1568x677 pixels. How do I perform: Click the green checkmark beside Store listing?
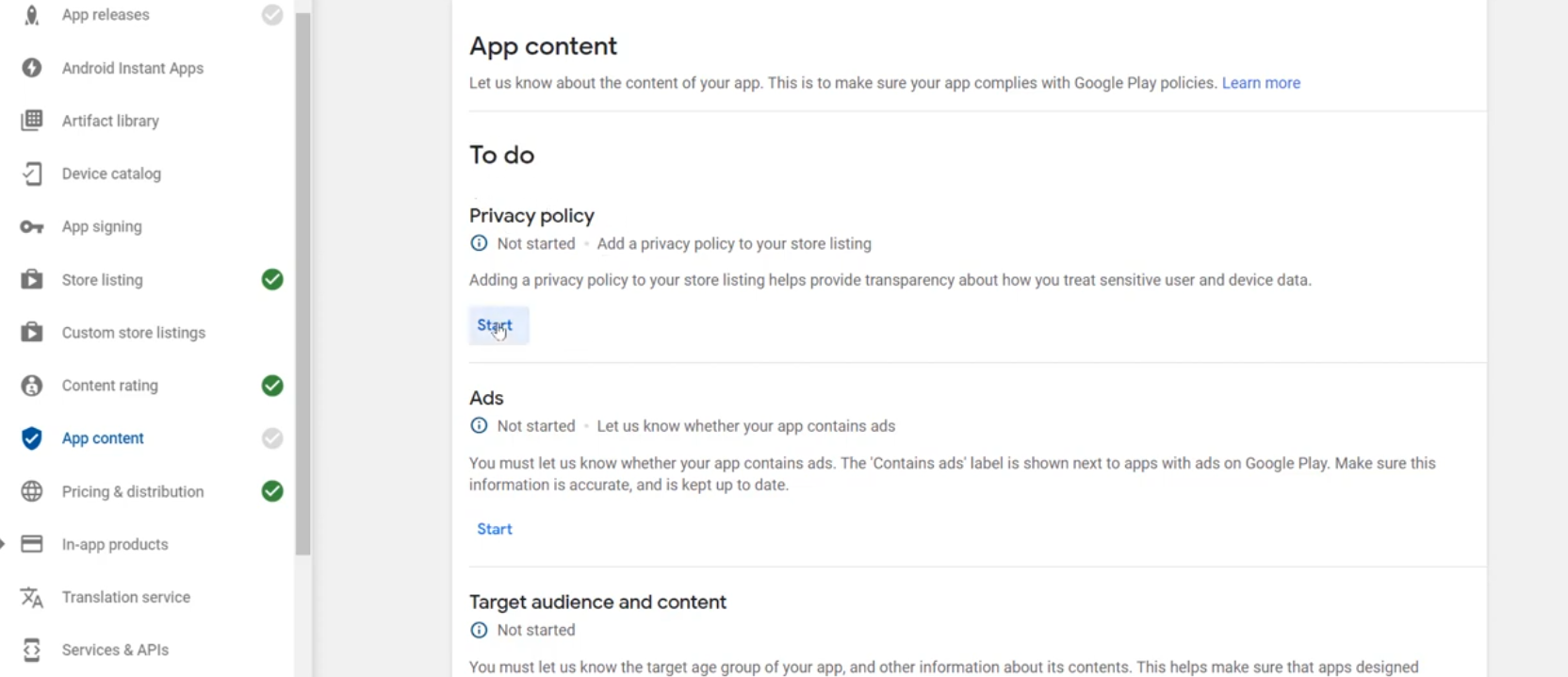[x=272, y=279]
